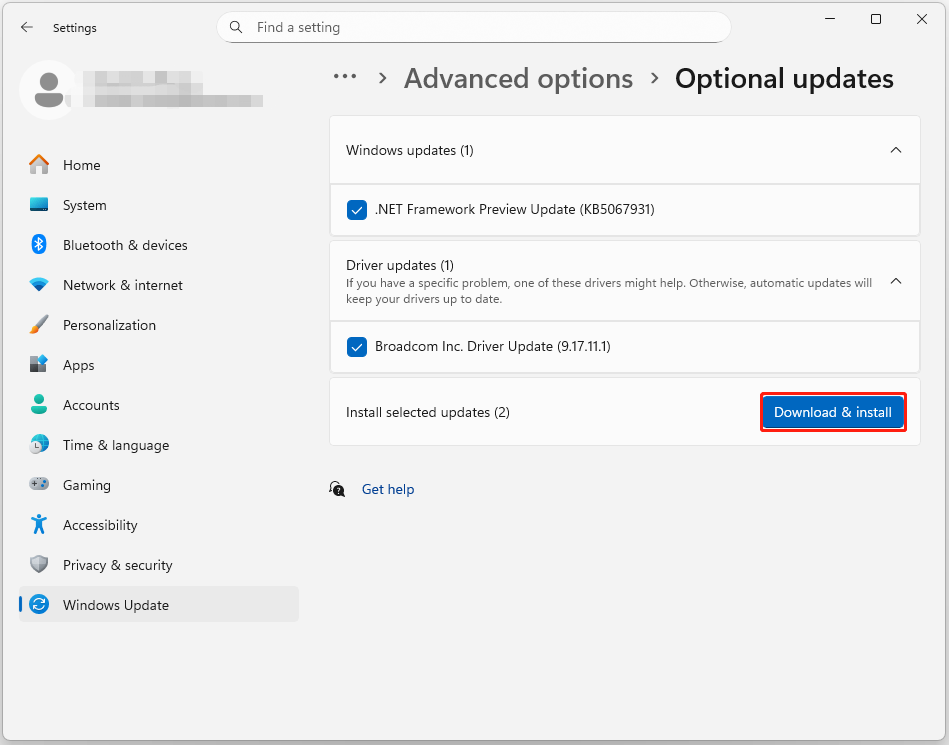Click the Network & internet globe icon

click(x=40, y=285)
